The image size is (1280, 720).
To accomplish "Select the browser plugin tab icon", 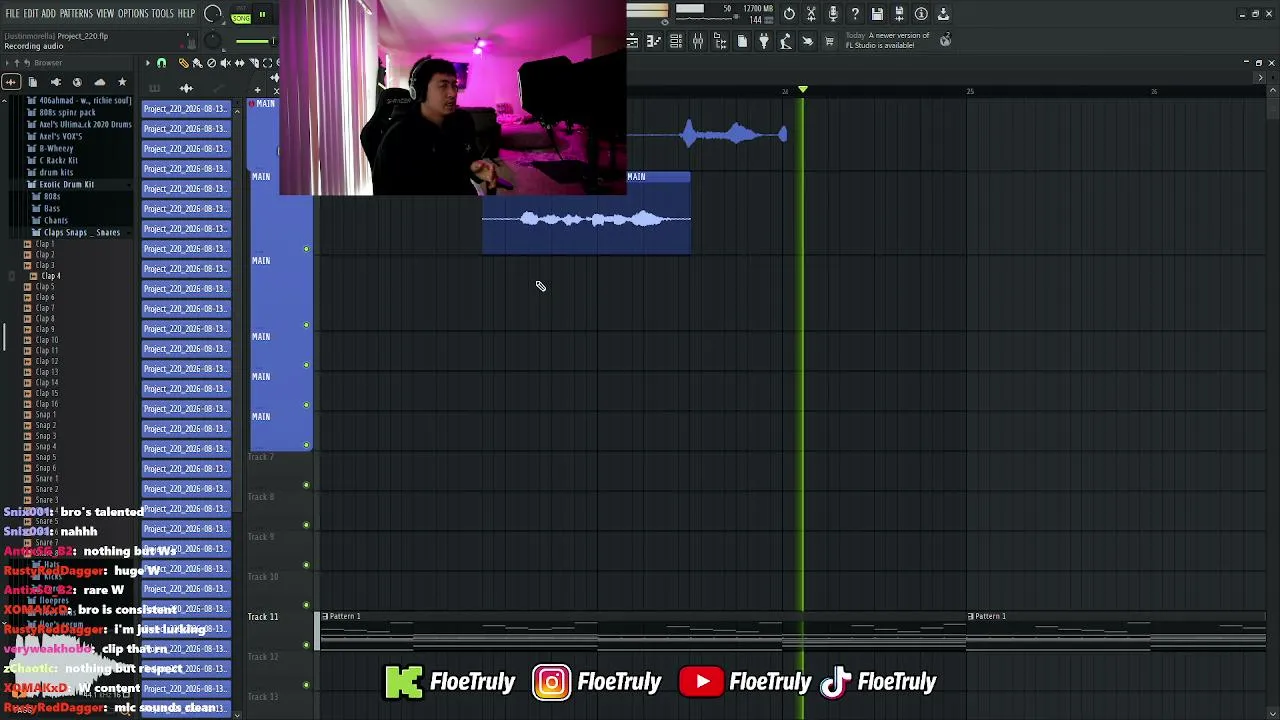I will click(55, 82).
